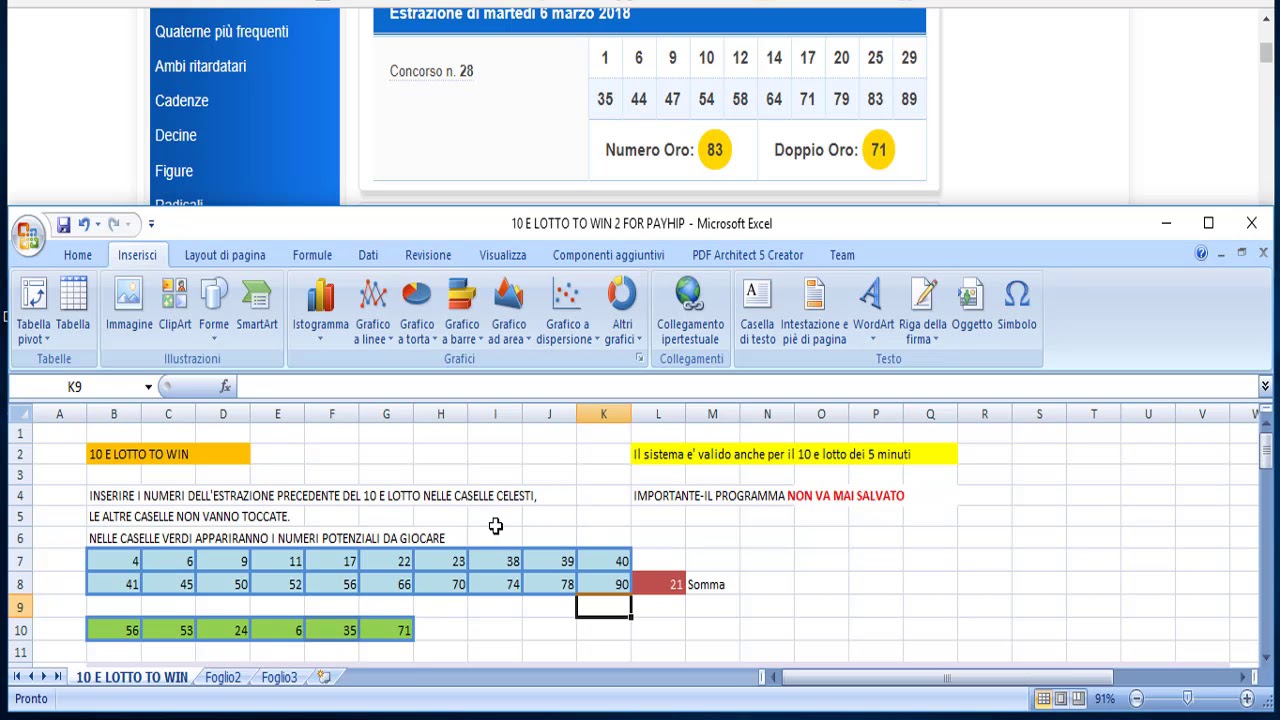Switch to Page Break Preview in status bar
Viewport: 1280px width, 720px height.
point(1079,698)
